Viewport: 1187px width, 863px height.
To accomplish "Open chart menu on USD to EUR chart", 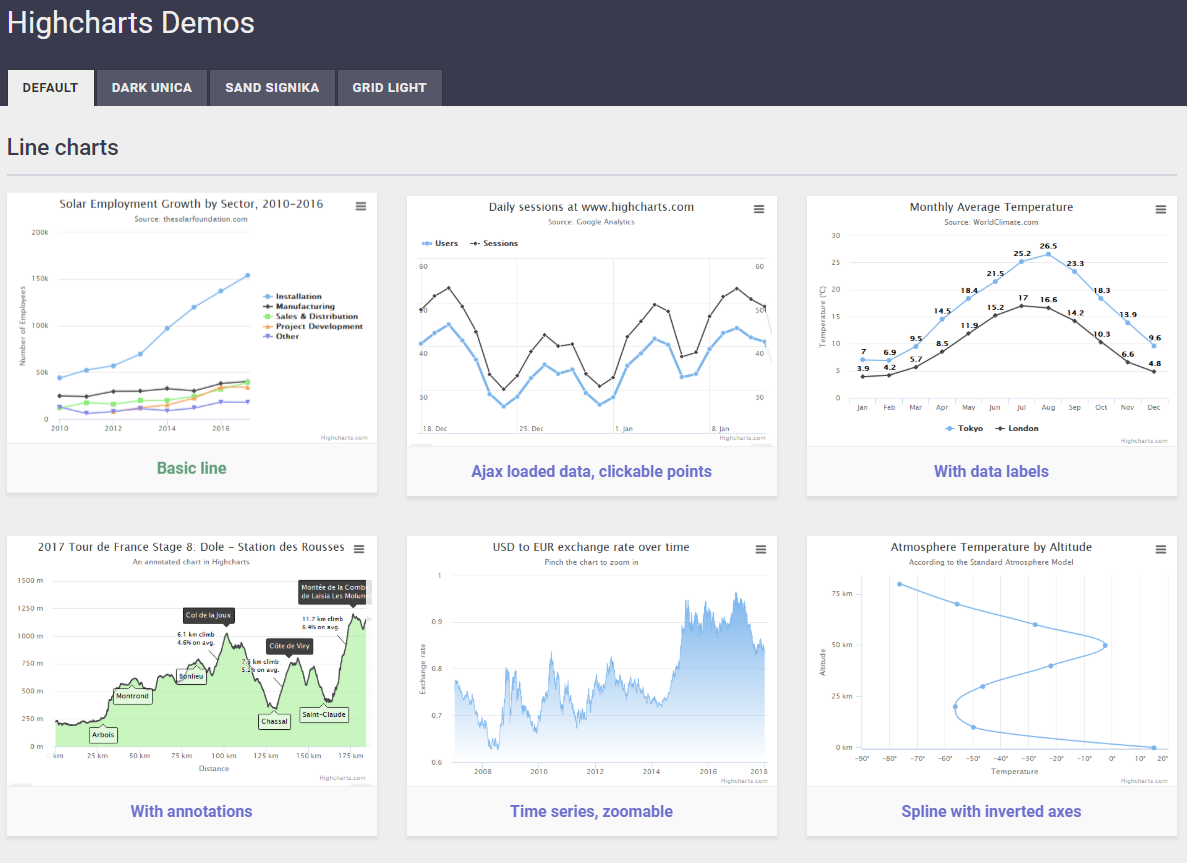I will (761, 549).
